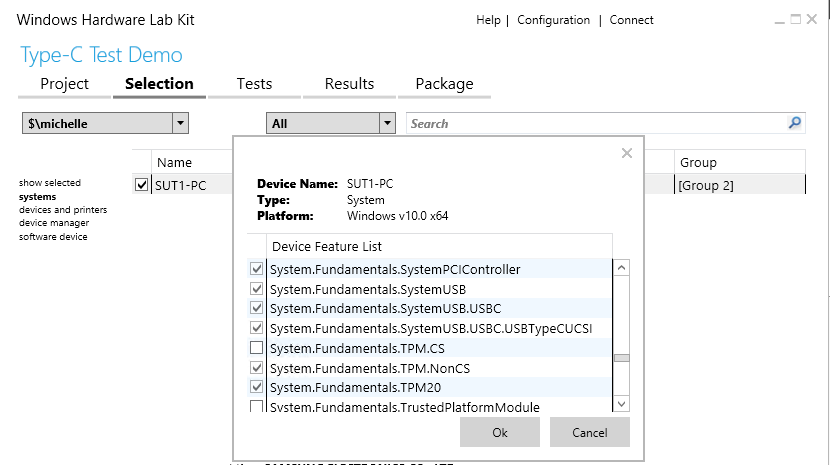Select the SUT1-PC name cell
The image size is (830, 465).
[x=181, y=185]
